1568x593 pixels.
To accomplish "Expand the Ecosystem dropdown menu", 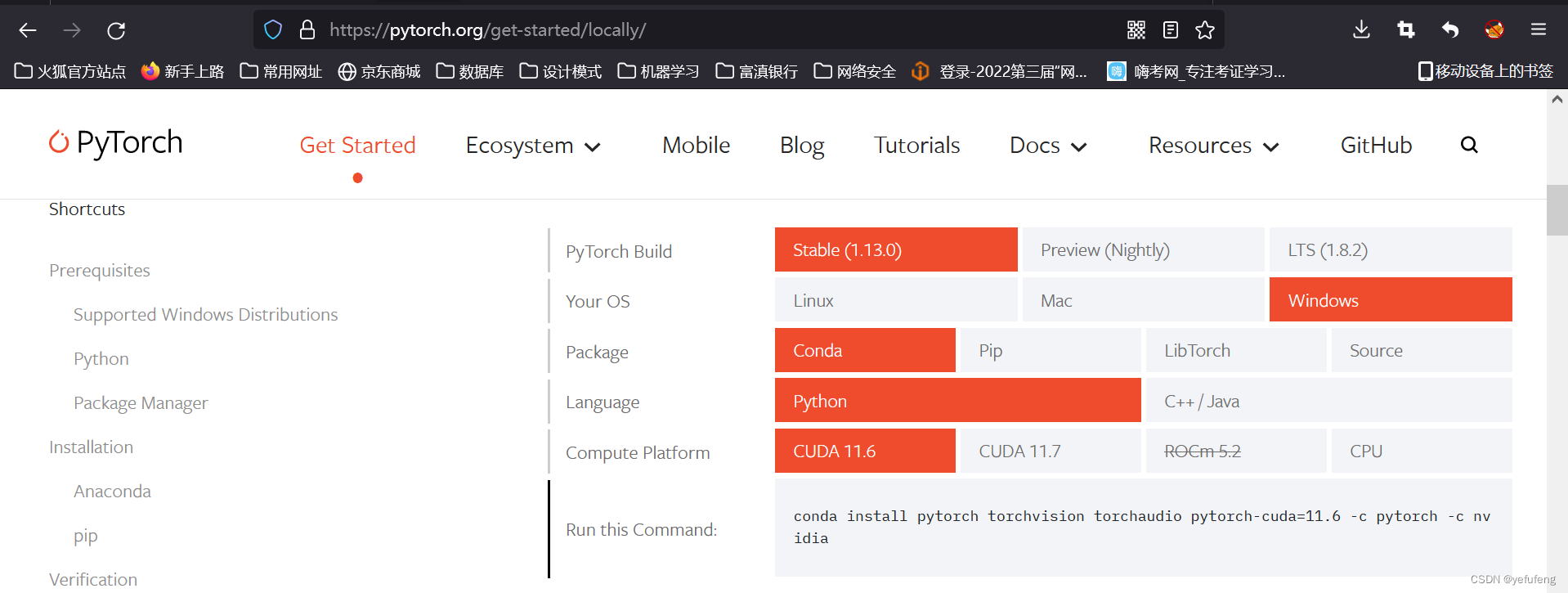I will [533, 146].
